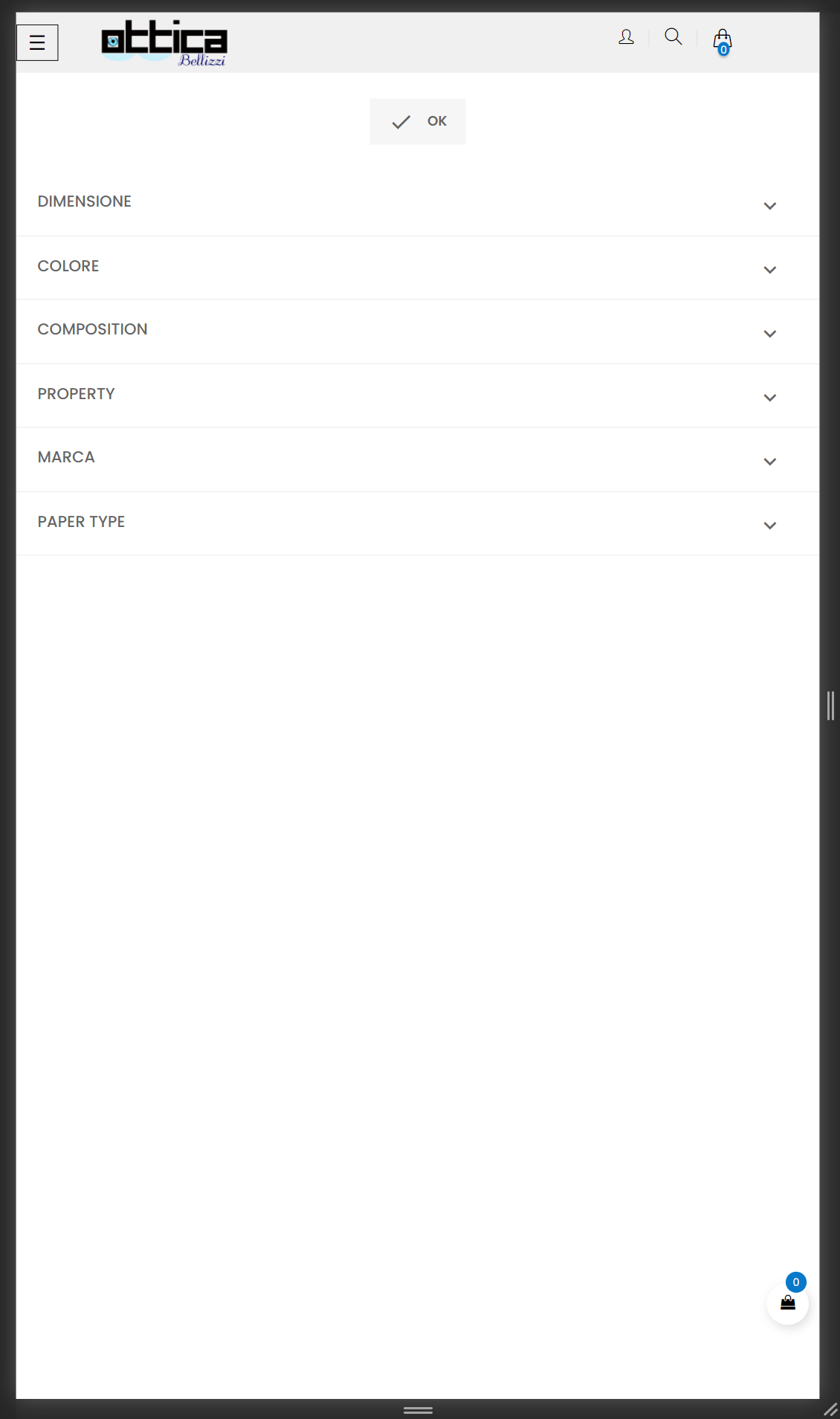Open the header shopping bag icon
Viewport: 840px width, 1419px height.
pos(722,41)
